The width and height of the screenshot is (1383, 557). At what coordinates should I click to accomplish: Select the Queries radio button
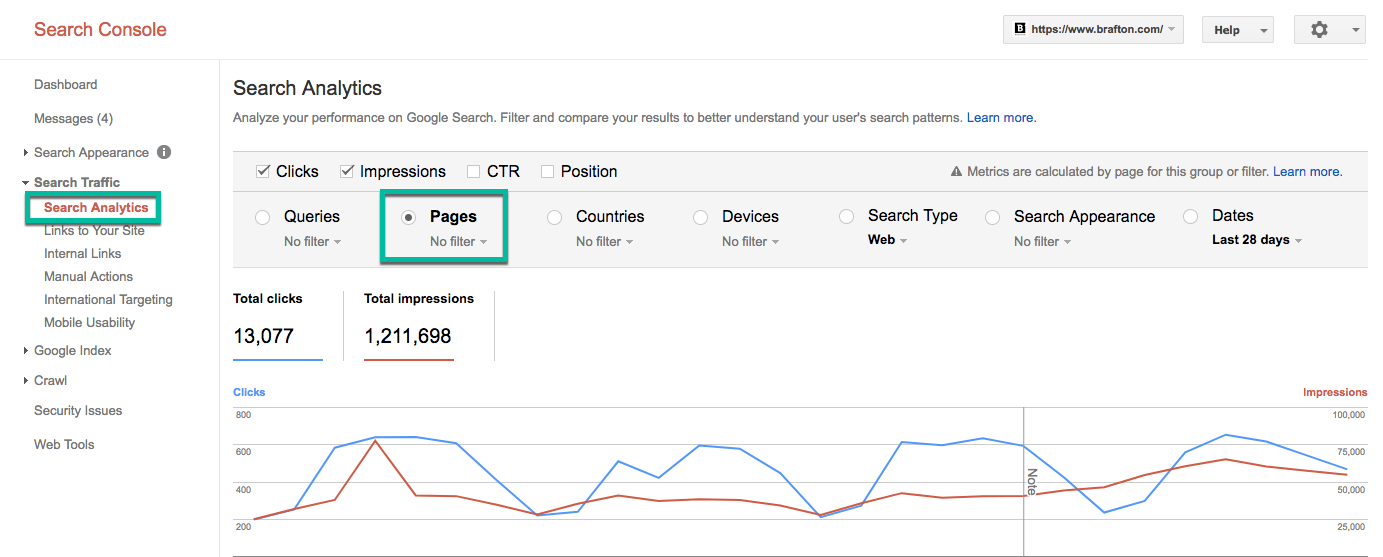(263, 217)
